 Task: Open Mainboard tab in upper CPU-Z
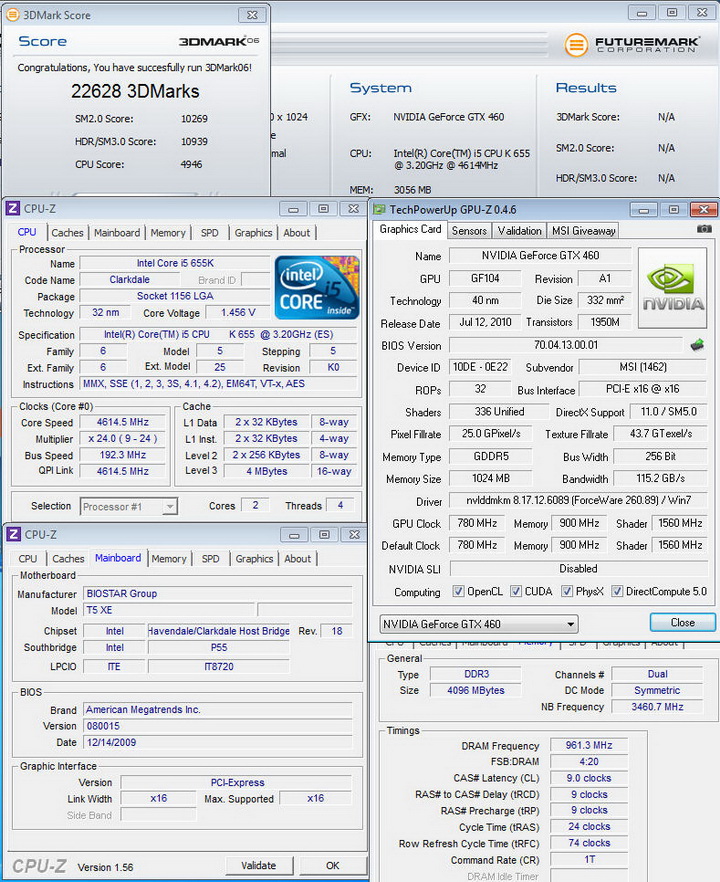click(117, 233)
